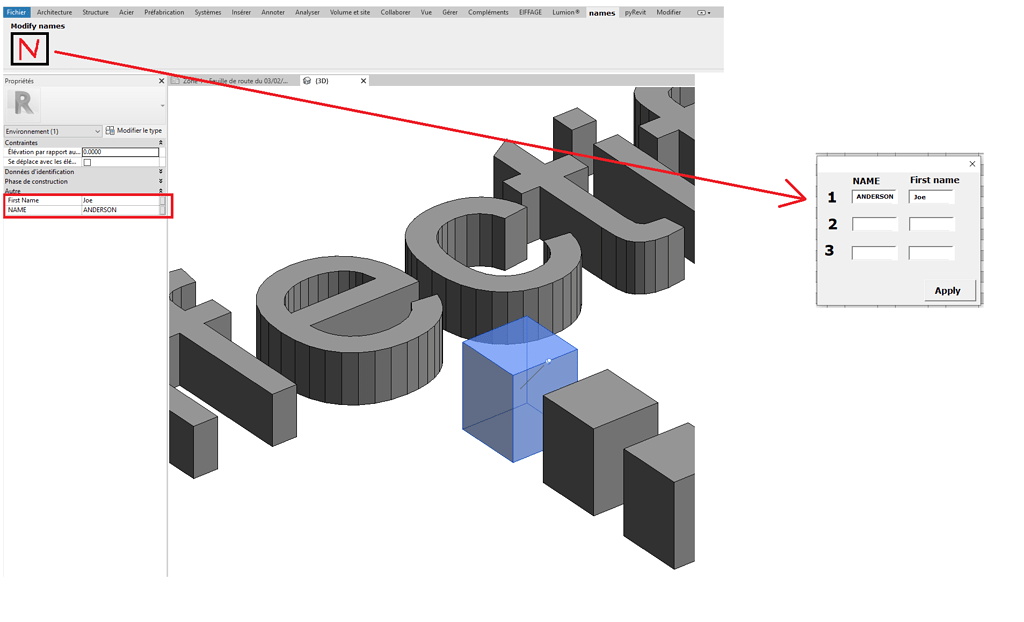Collapse the Autre section in Properties
1024x622 pixels.
tap(160, 192)
